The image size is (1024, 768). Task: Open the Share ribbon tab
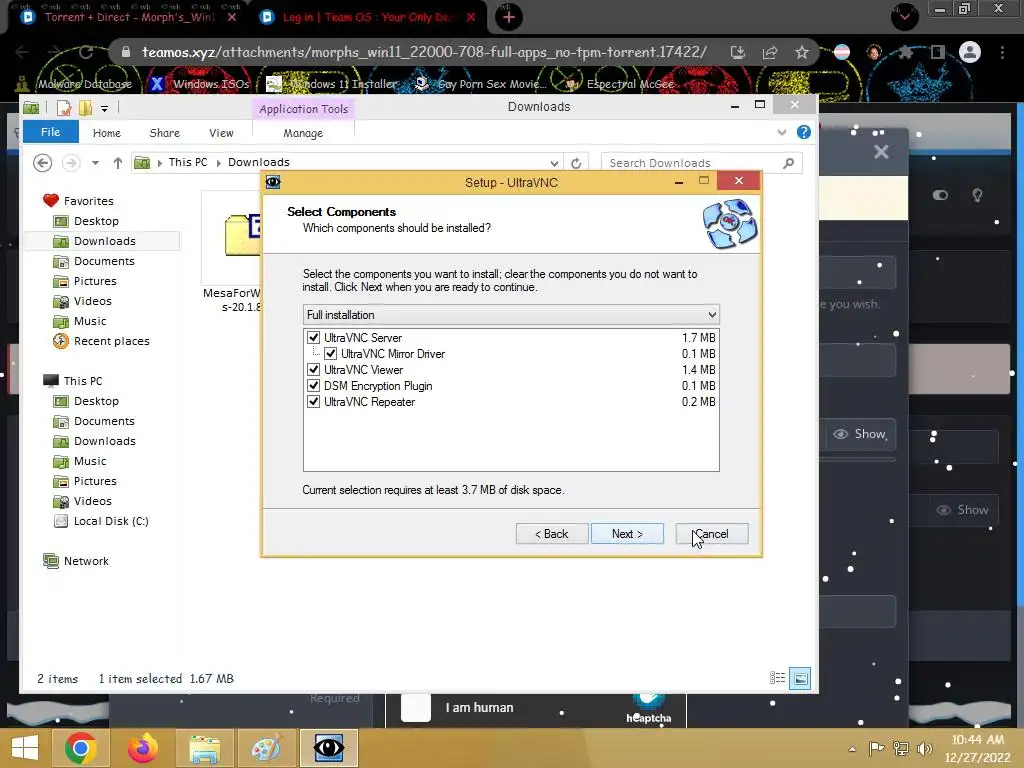coord(165,133)
